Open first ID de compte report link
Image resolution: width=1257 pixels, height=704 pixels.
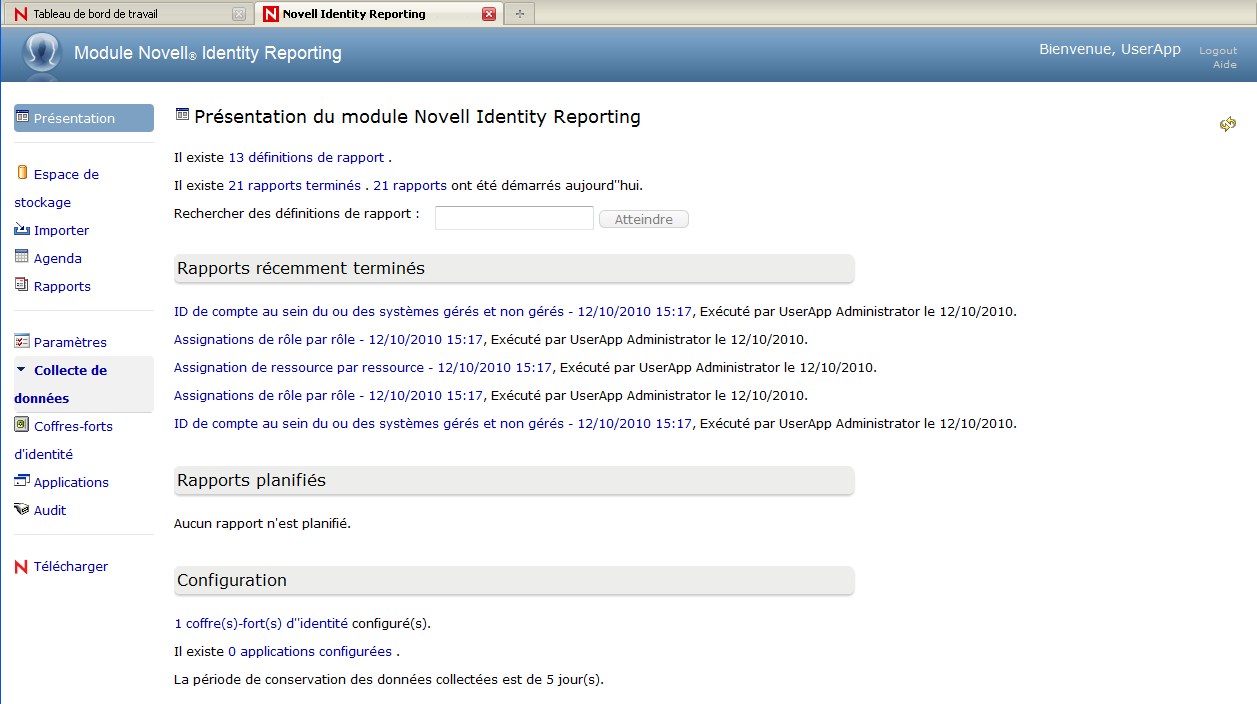pos(433,311)
